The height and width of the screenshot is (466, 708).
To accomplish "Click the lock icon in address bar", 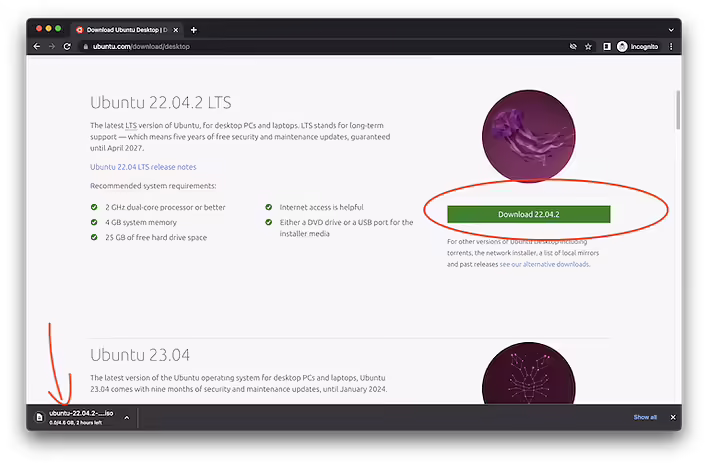I will pyautogui.click(x=85, y=47).
